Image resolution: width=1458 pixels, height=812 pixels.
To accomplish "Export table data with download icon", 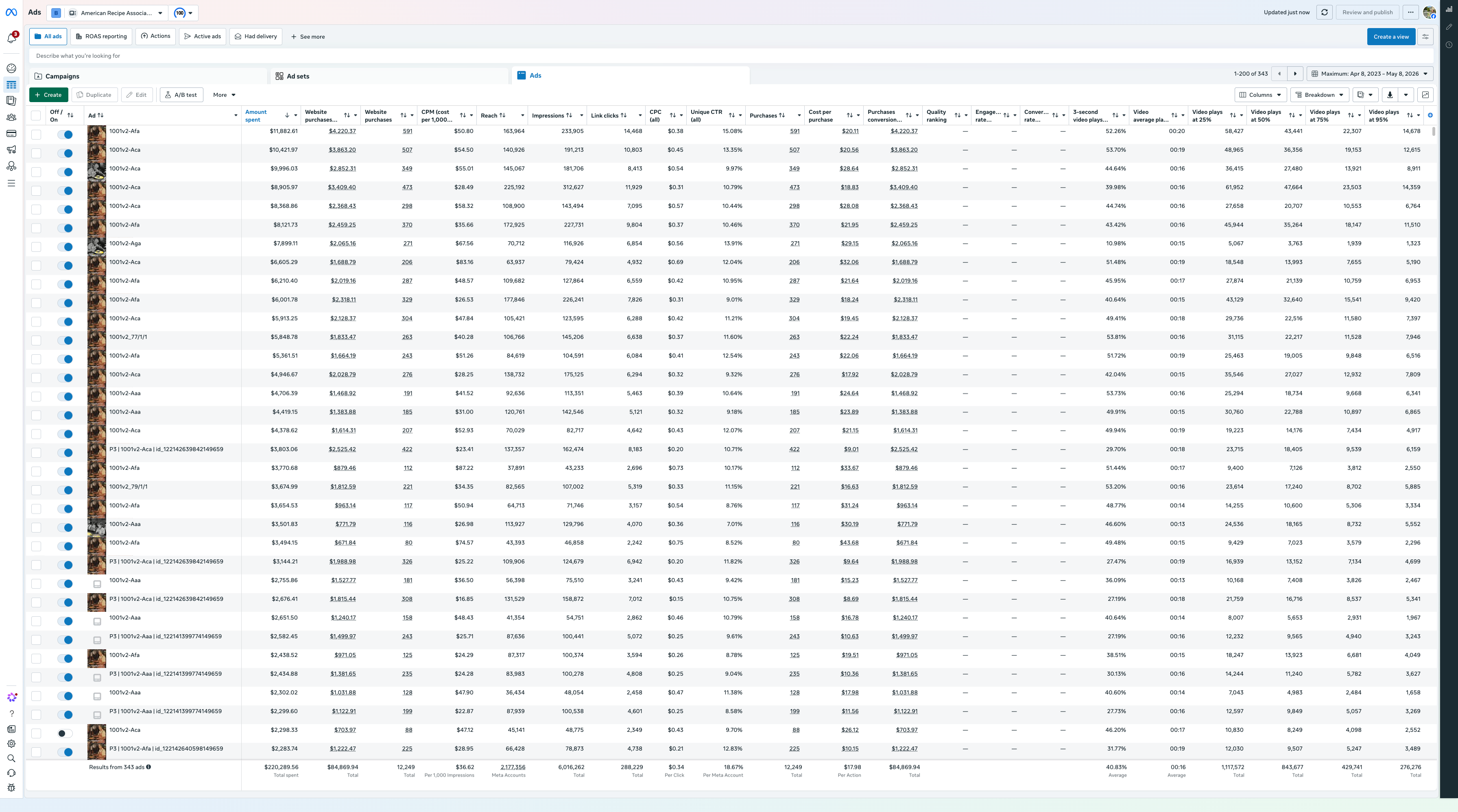I will (1390, 95).
